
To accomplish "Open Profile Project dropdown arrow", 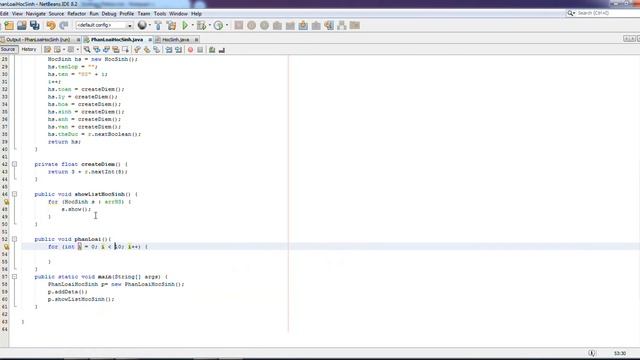I will pos(227,25).
